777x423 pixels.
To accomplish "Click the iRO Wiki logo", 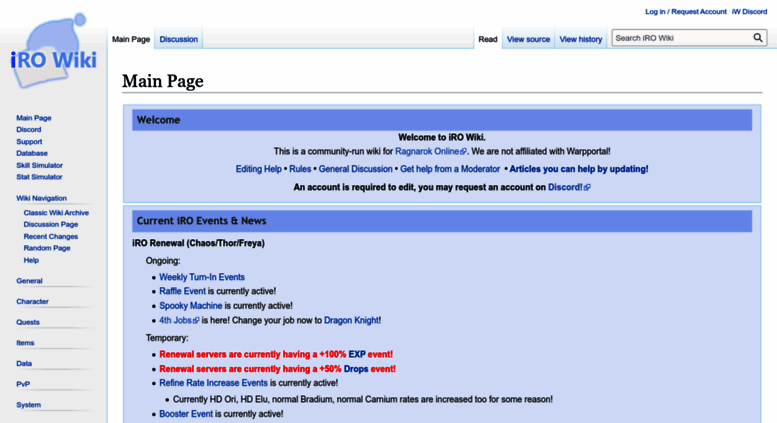I will click(x=54, y=52).
